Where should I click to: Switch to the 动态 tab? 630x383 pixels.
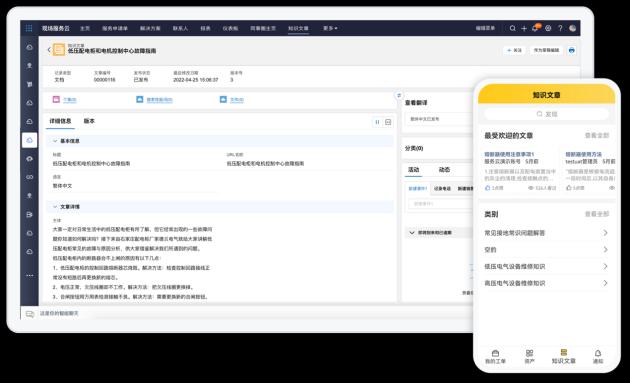tap(444, 170)
